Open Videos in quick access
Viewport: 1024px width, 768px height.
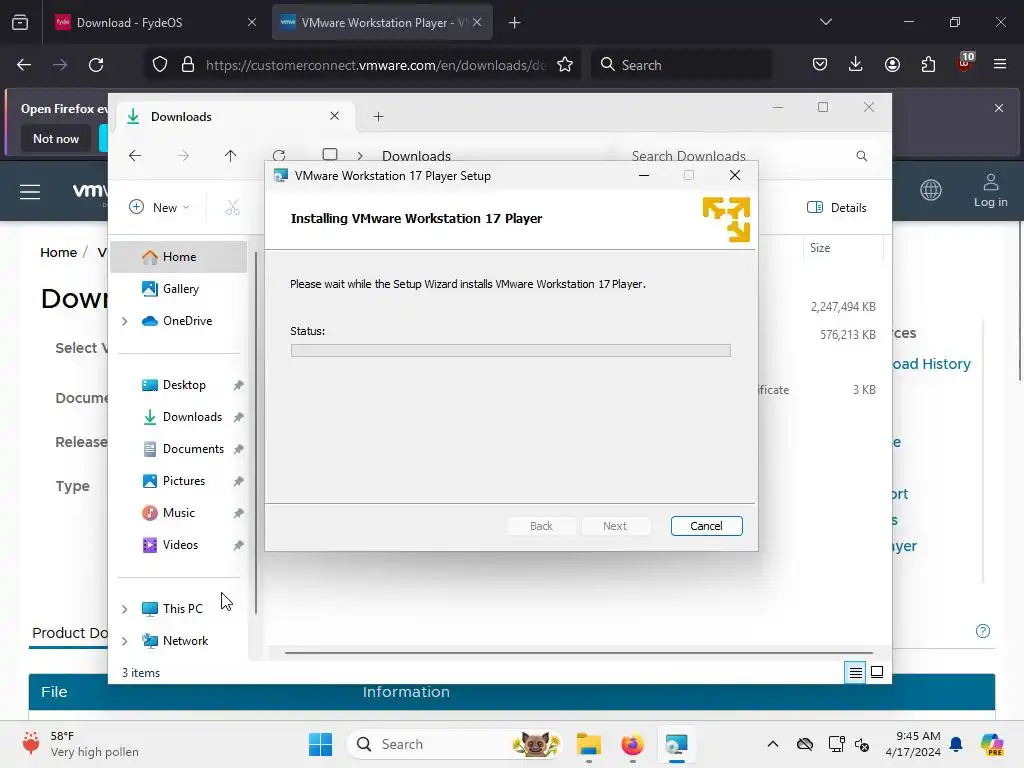point(178,545)
